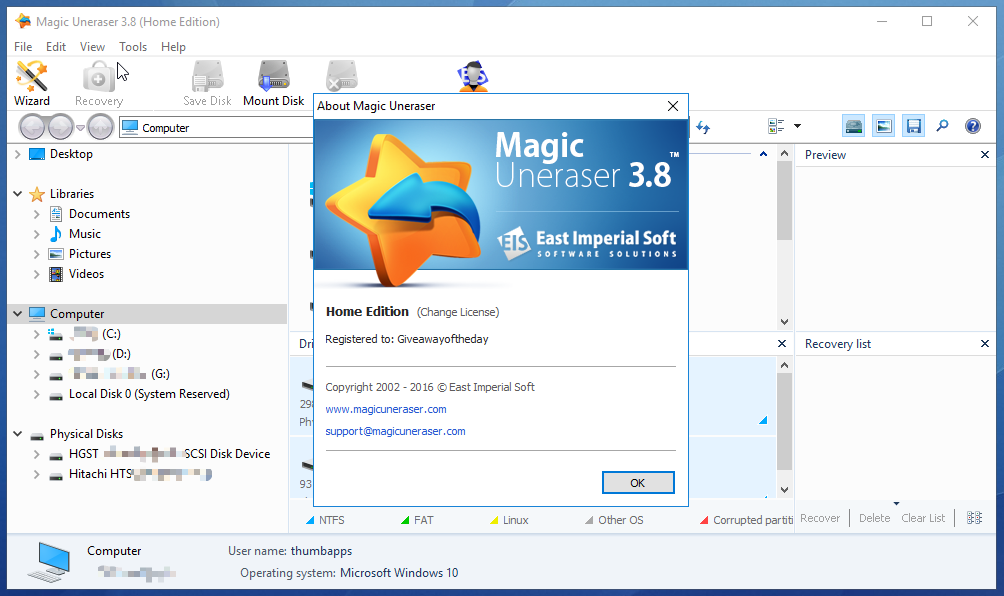Select the Music library item
Viewport: 1004px width, 596px height.
pos(75,234)
